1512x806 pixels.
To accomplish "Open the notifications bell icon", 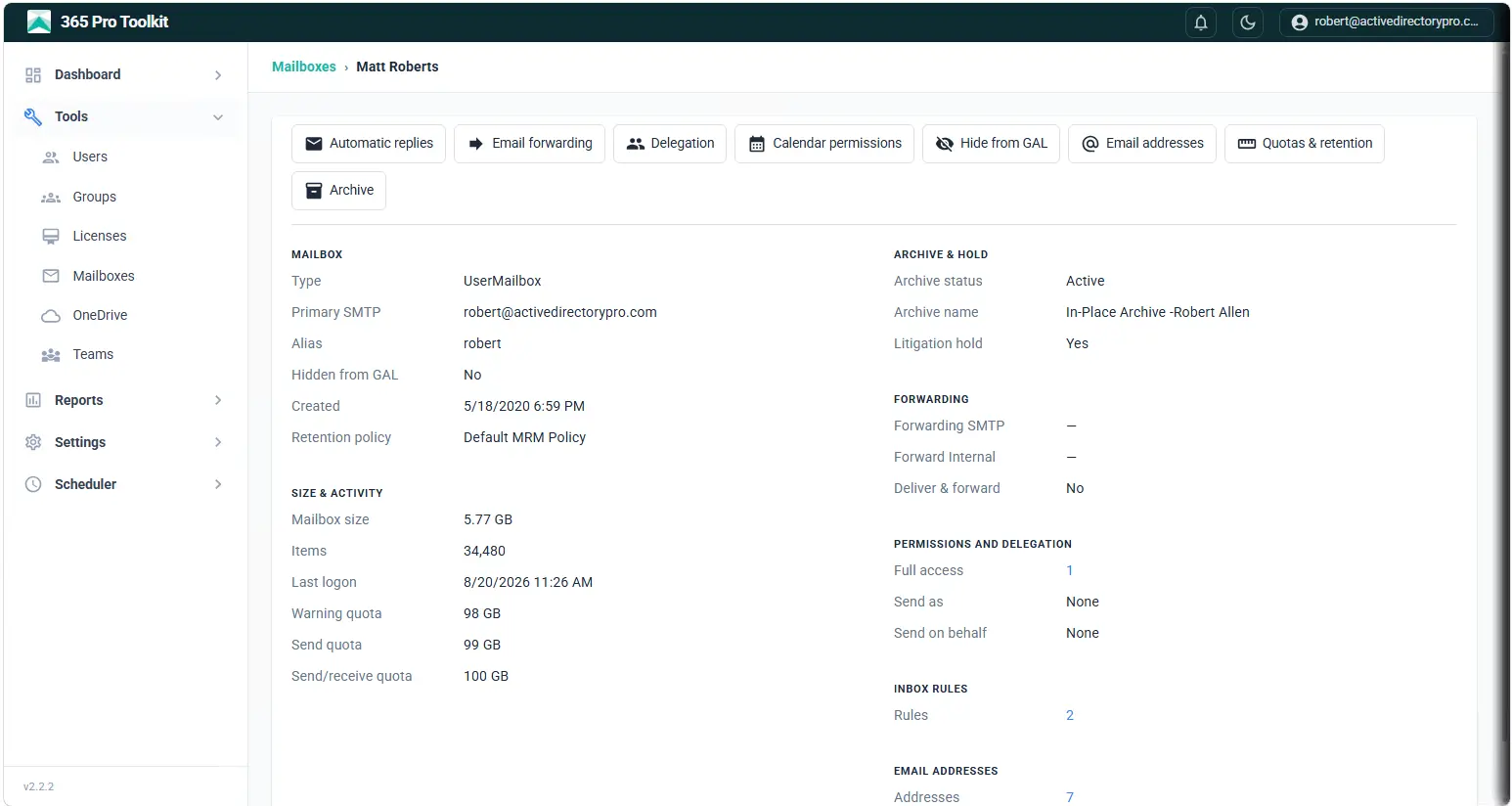I will [x=1200, y=22].
